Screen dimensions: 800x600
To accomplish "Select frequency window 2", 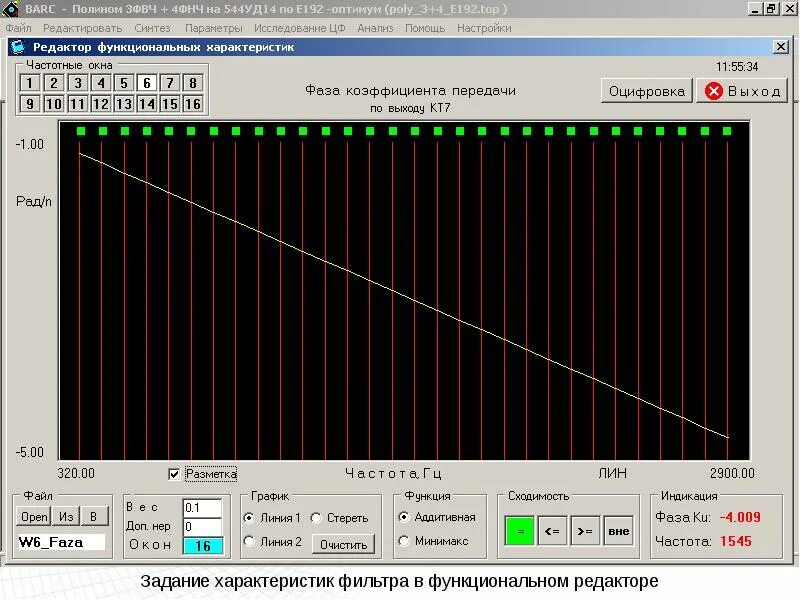I will (54, 83).
